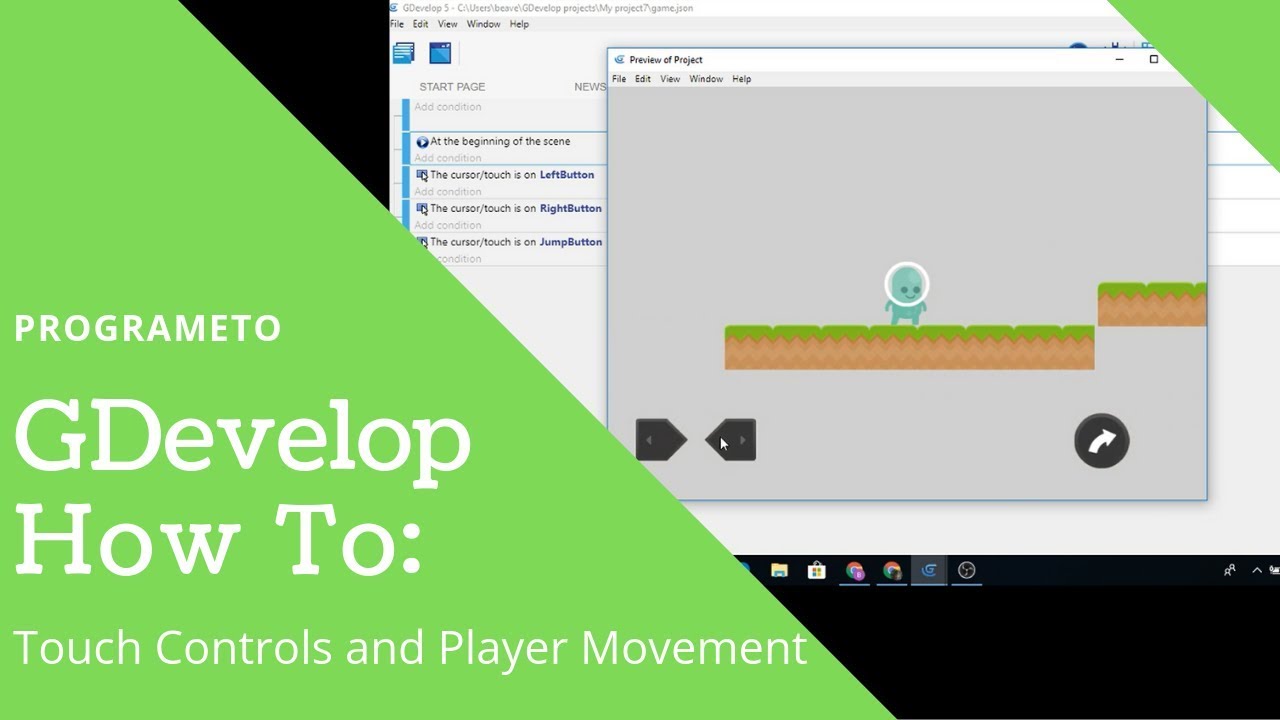Click the beginning-of-scene condition icon
This screenshot has width=1280, height=720.
pos(422,142)
